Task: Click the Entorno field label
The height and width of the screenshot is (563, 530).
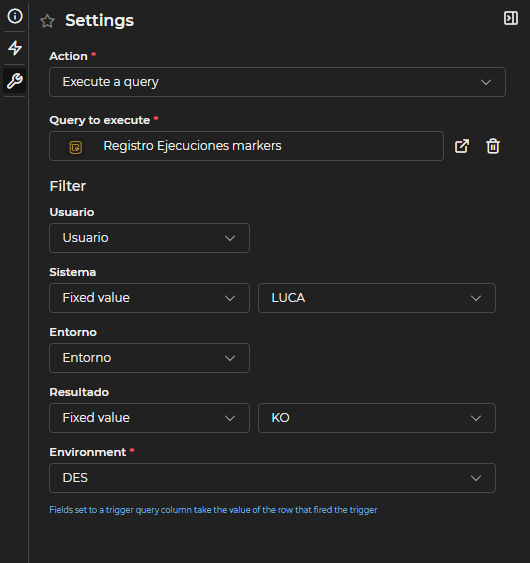Action: [73, 332]
